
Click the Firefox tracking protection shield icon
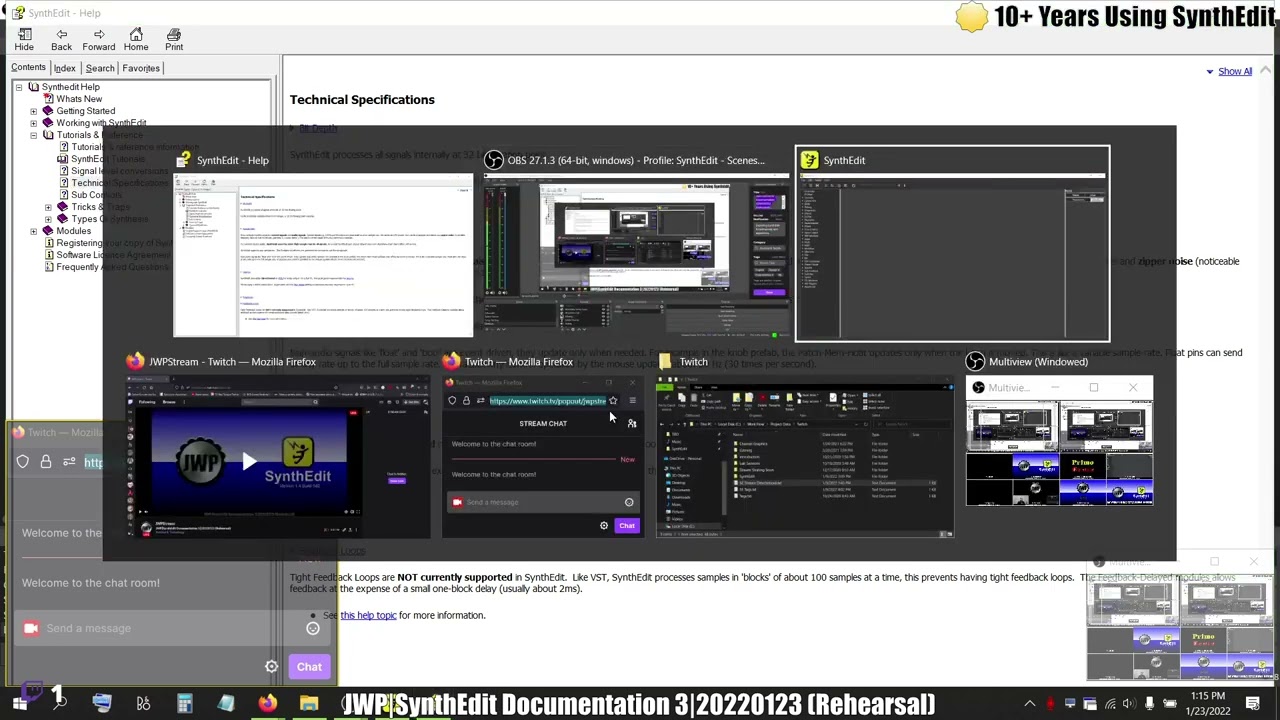pos(23,462)
